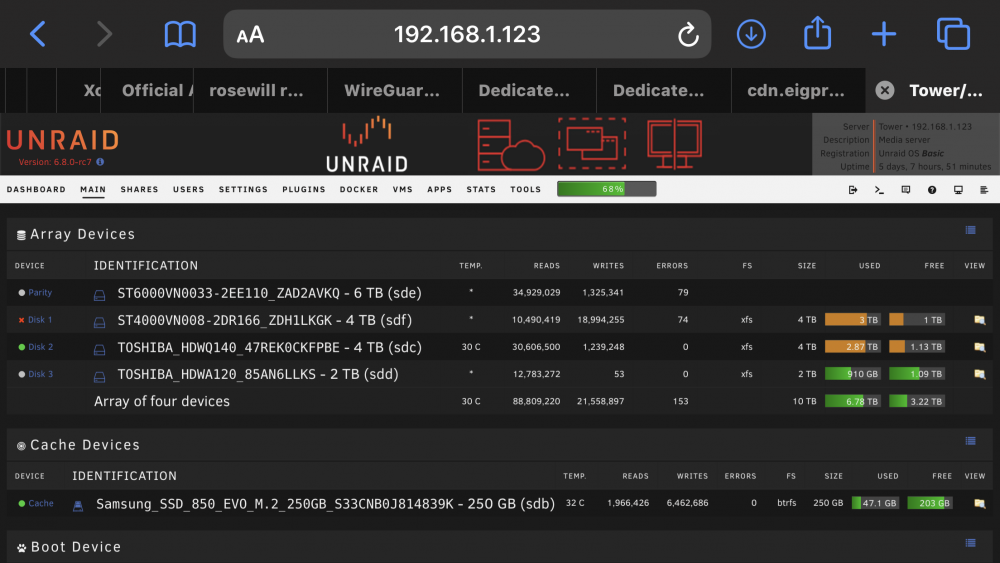Open the USERS menu
Screen dimensions: 1000x563
point(189,189)
